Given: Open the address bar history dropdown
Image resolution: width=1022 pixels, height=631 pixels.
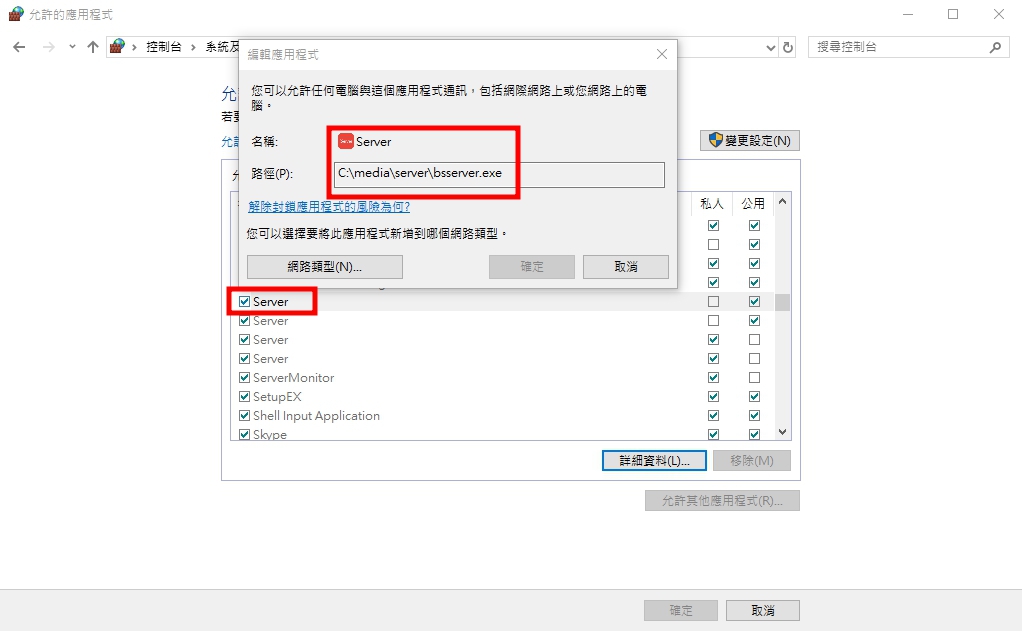Looking at the screenshot, I should (x=770, y=48).
